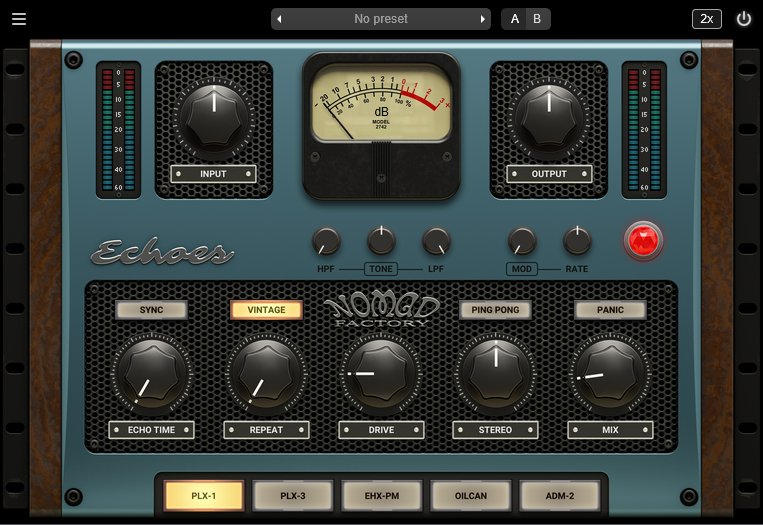Select the PLX-1 echo model
This screenshot has height=525, width=763.
point(203,496)
